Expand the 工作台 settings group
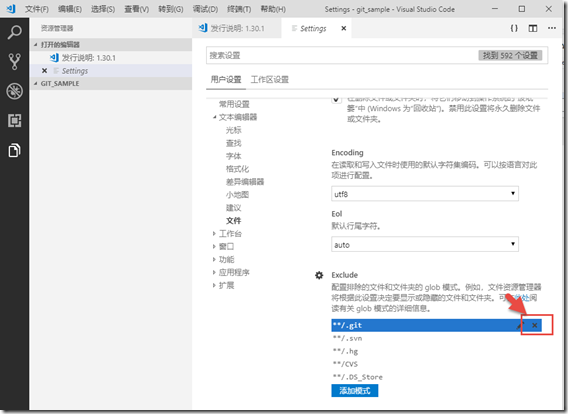The width and height of the screenshot is (568, 414). [x=214, y=234]
